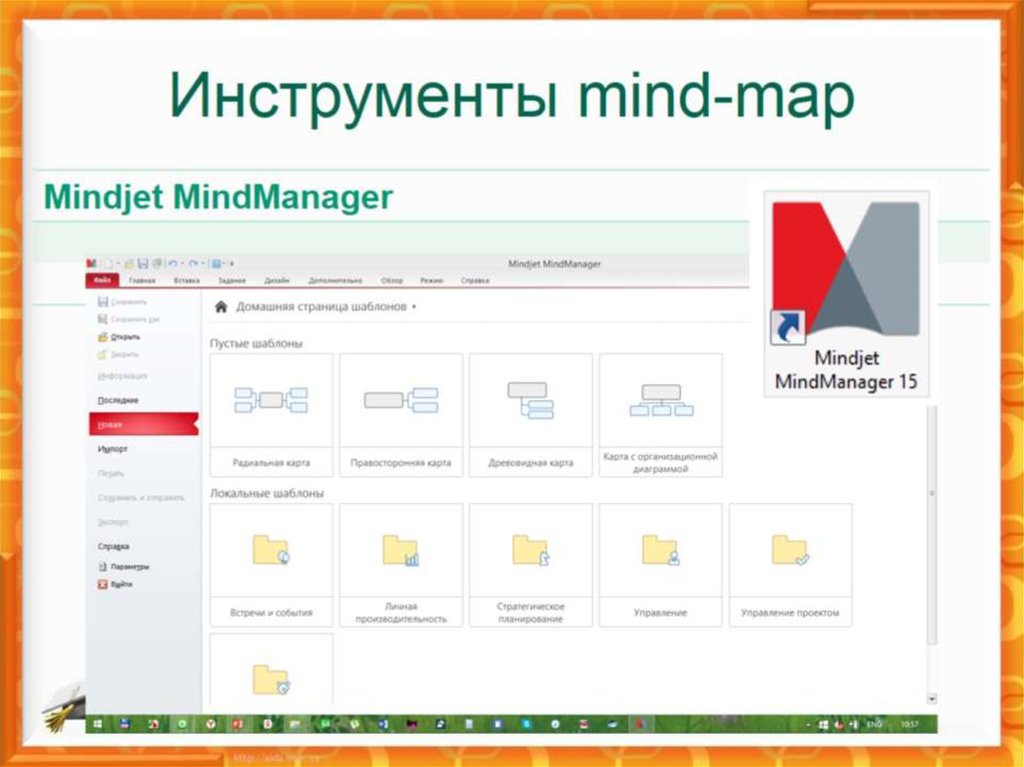
Task: Click the undo arrow in quick access toolbar
Action: pos(173,263)
